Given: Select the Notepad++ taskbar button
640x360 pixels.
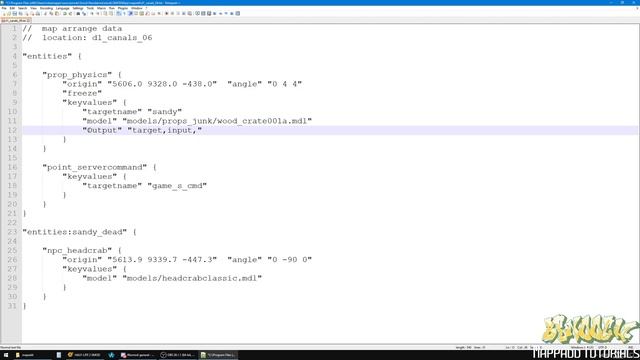Looking at the screenshot, I should (x=218, y=355).
